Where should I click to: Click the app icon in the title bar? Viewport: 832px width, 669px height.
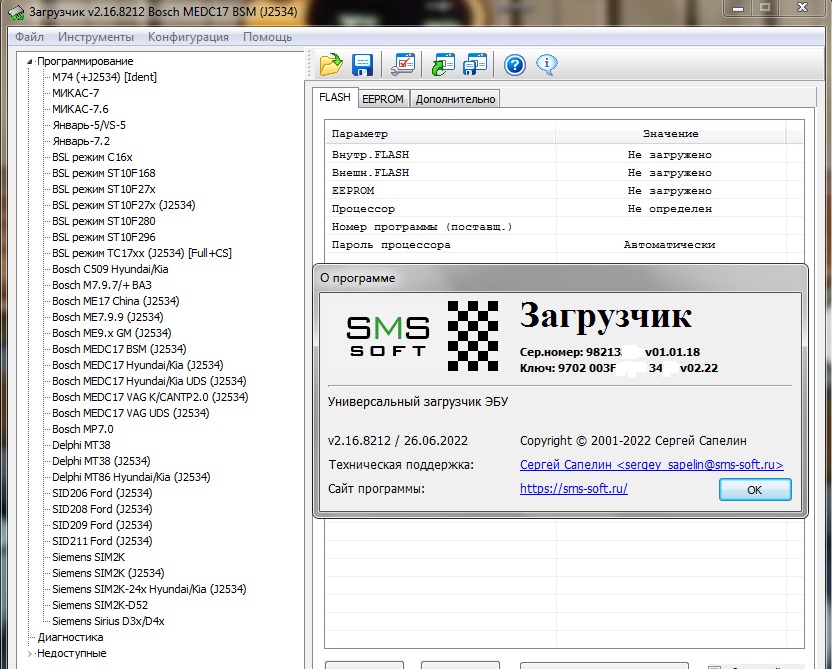pos(10,12)
